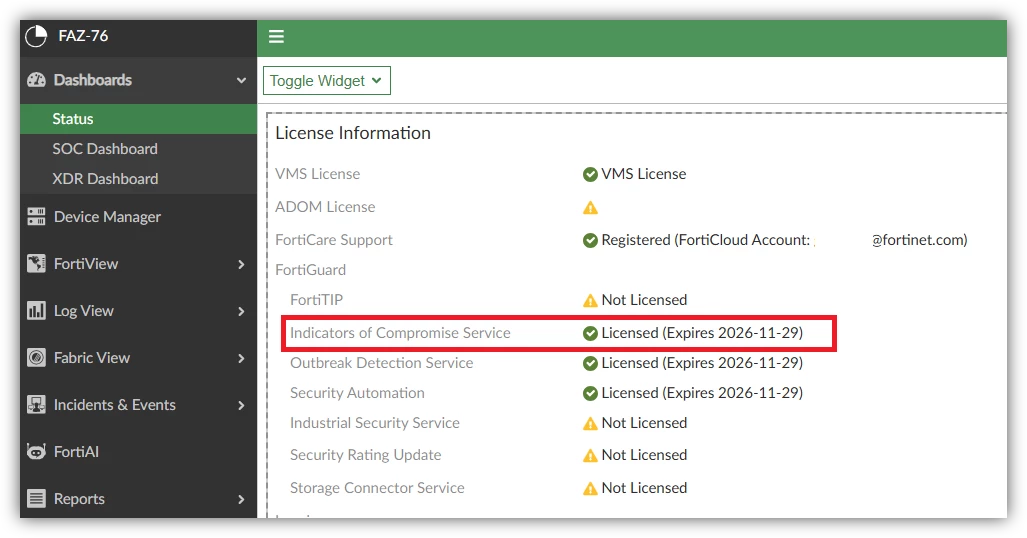1027x538 pixels.
Task: Click the FortiTIP warning triangle icon
Action: (x=590, y=301)
